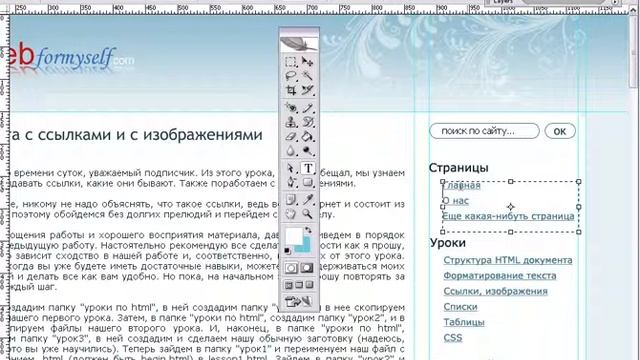Screen dimensions: 640x360
Task: Select the Healing Brush tool
Action: click(x=291, y=108)
